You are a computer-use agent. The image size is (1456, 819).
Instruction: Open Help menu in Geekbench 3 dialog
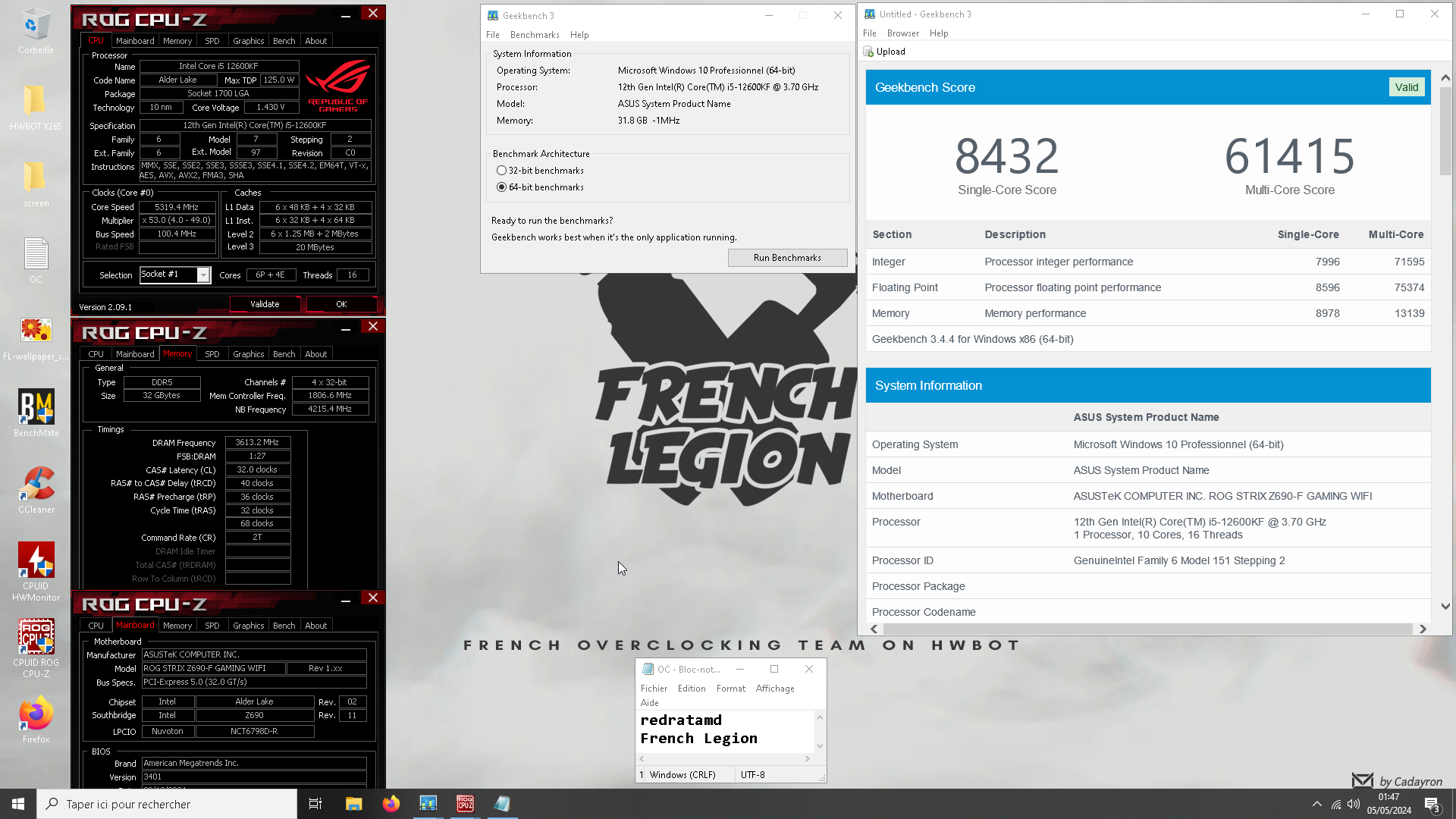(579, 35)
